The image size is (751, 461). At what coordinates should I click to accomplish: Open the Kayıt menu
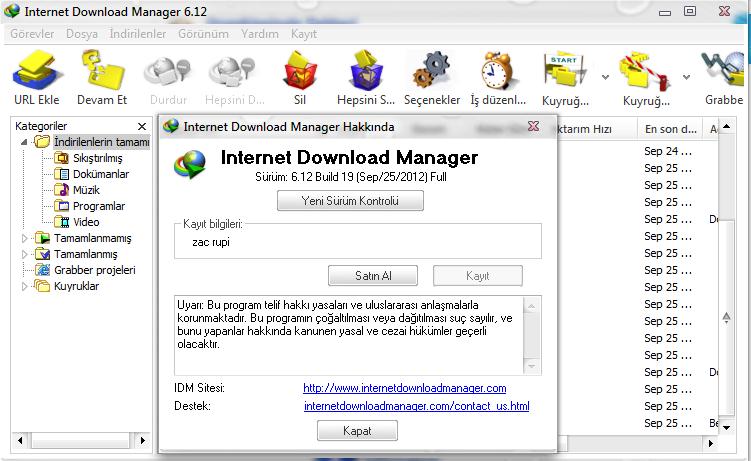(x=304, y=34)
